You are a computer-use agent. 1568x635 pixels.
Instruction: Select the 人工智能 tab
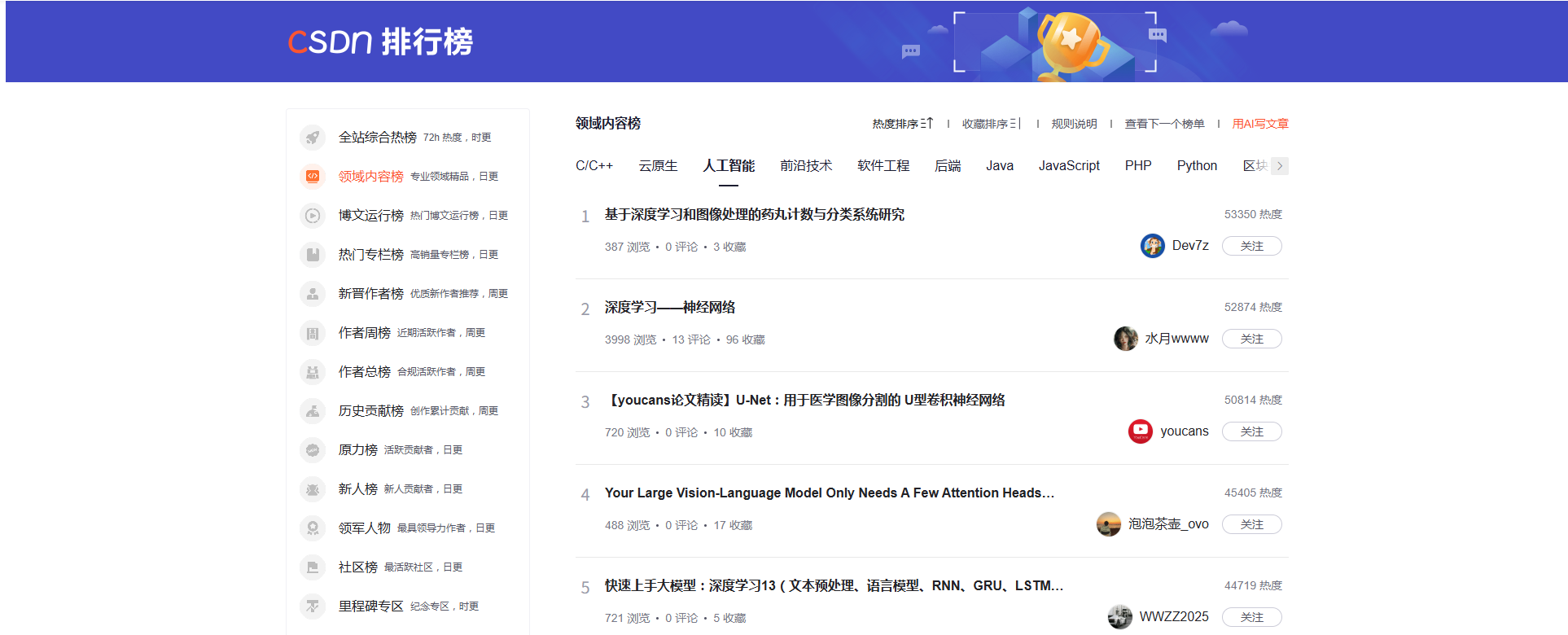click(x=729, y=166)
